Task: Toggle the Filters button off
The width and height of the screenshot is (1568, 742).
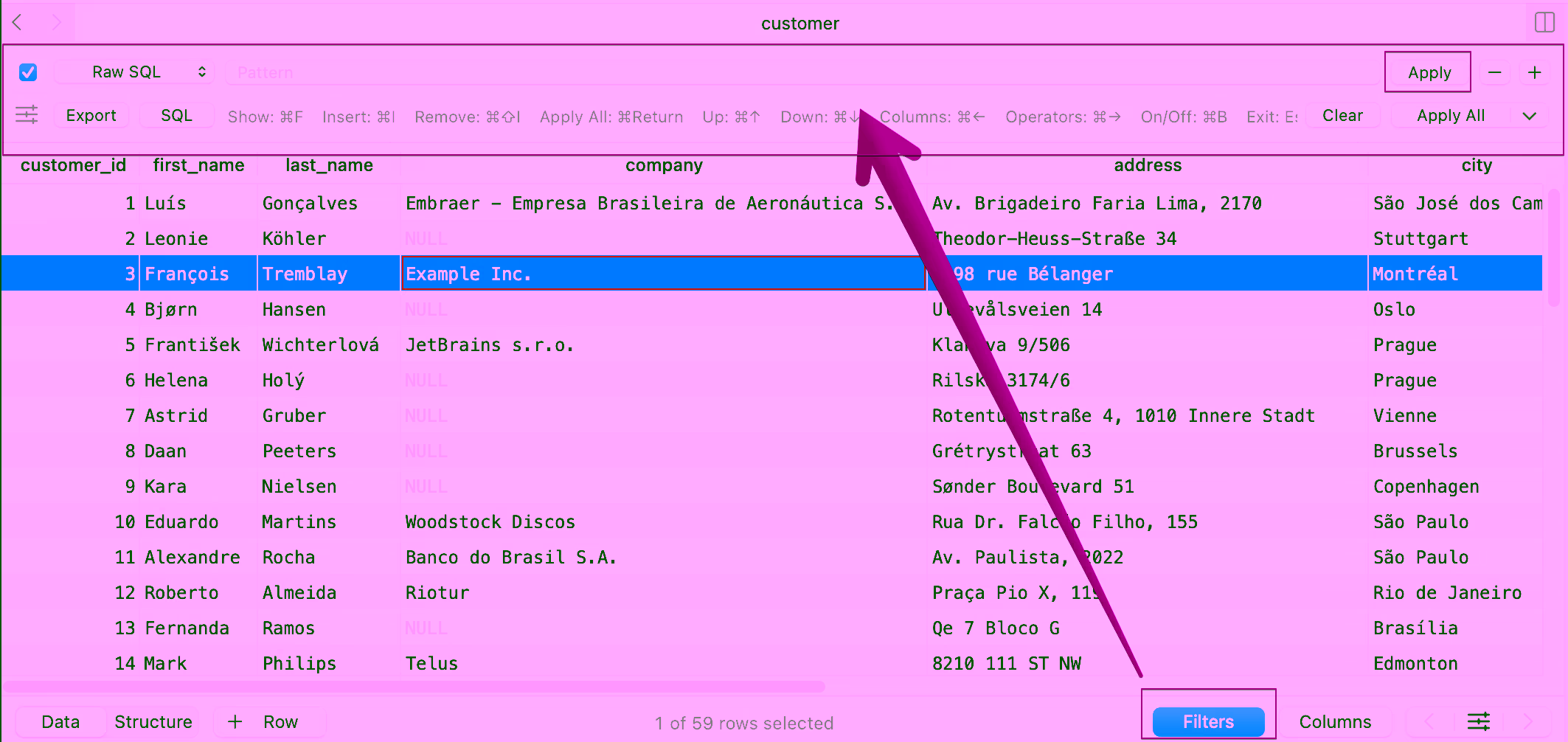Action: coord(1208,721)
